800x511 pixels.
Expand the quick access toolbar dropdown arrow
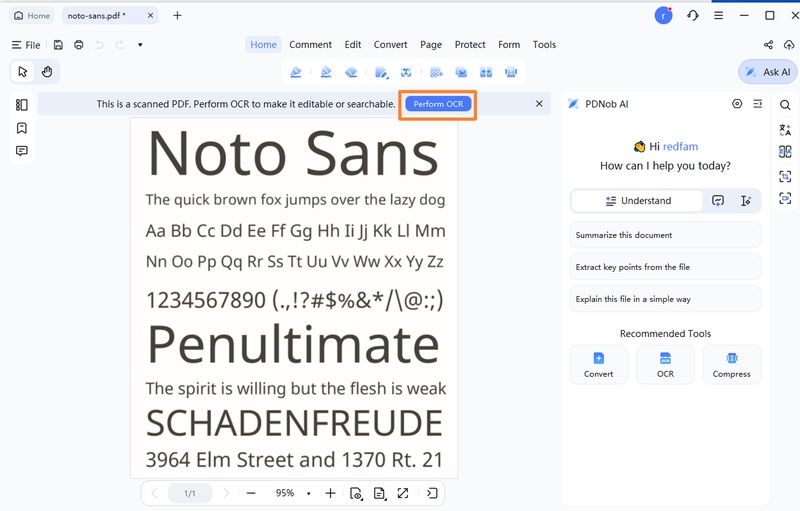coord(140,45)
